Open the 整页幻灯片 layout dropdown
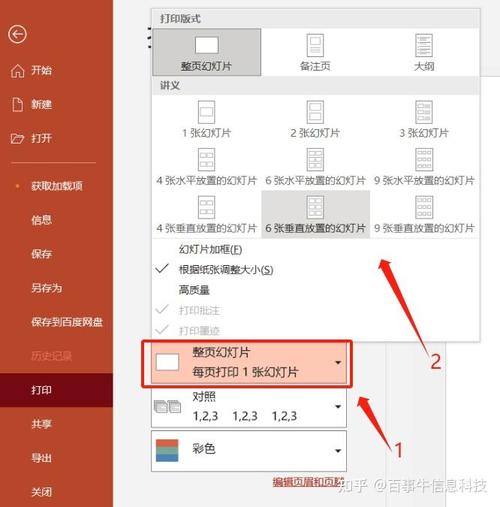 (x=249, y=363)
